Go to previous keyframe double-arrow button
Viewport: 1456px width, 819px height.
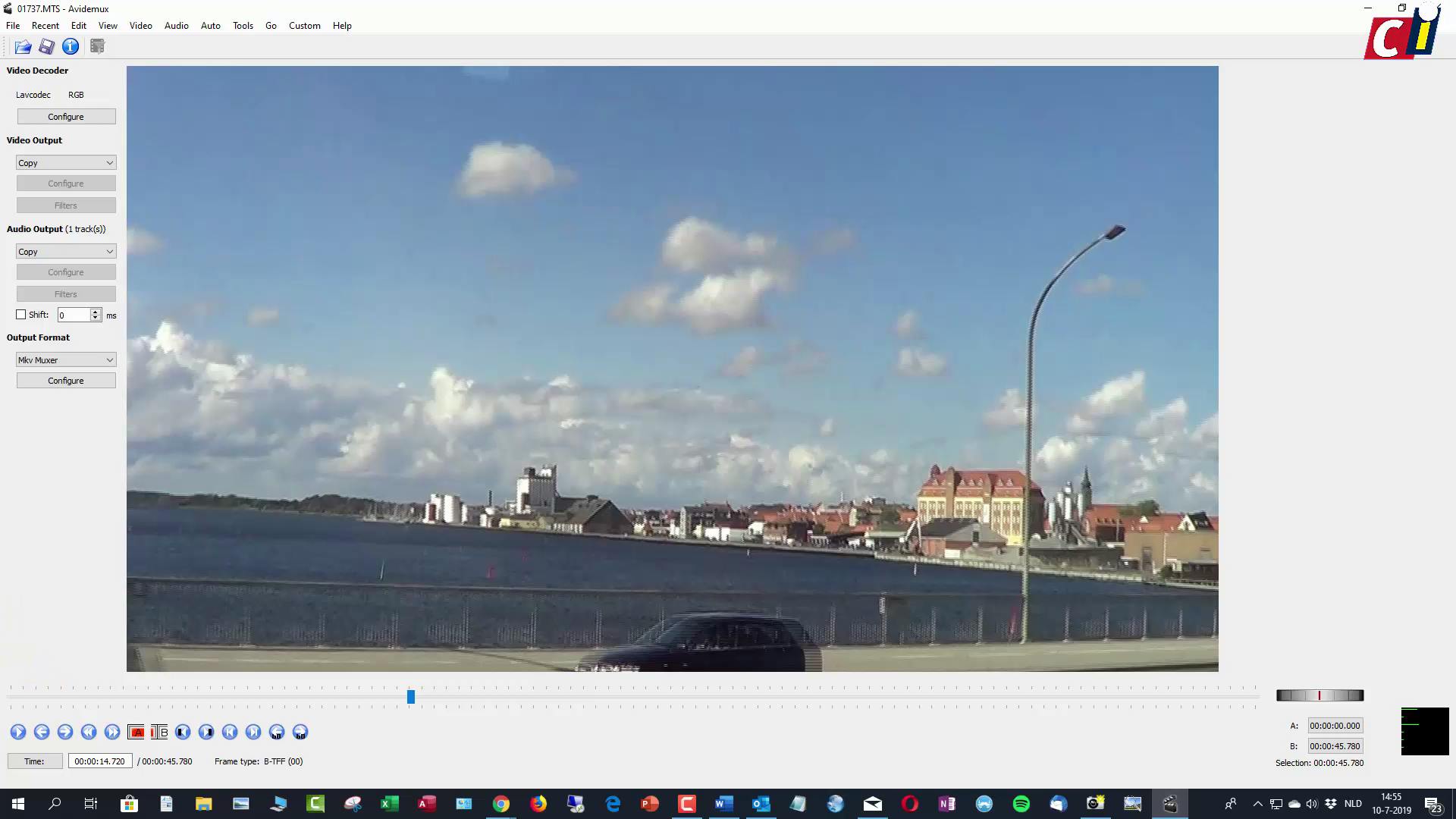pos(89,732)
